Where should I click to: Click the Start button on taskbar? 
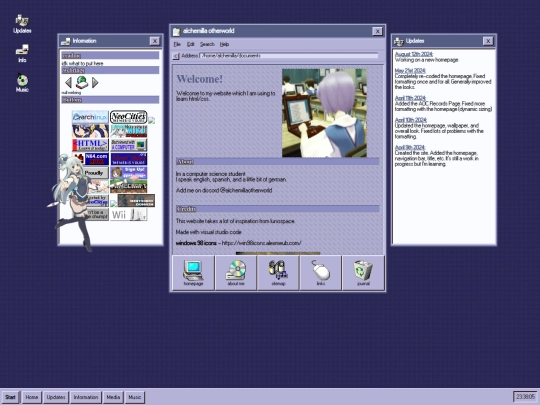click(x=10, y=397)
